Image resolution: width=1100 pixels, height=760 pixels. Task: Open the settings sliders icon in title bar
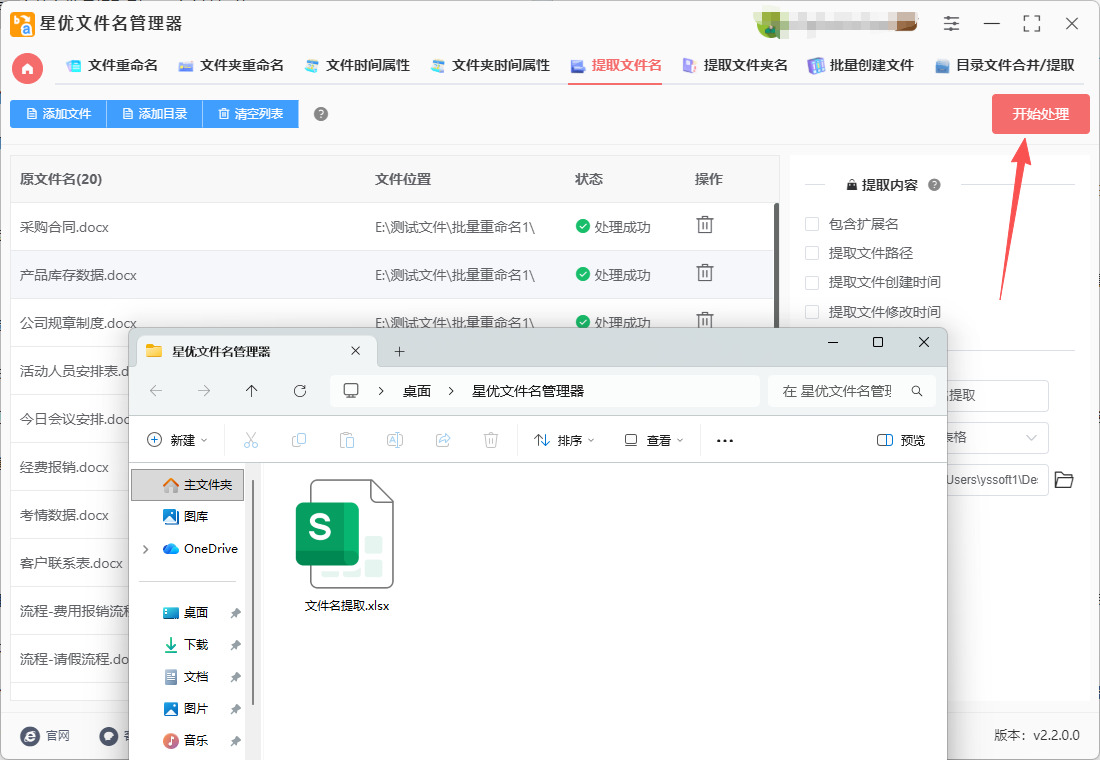coord(951,23)
